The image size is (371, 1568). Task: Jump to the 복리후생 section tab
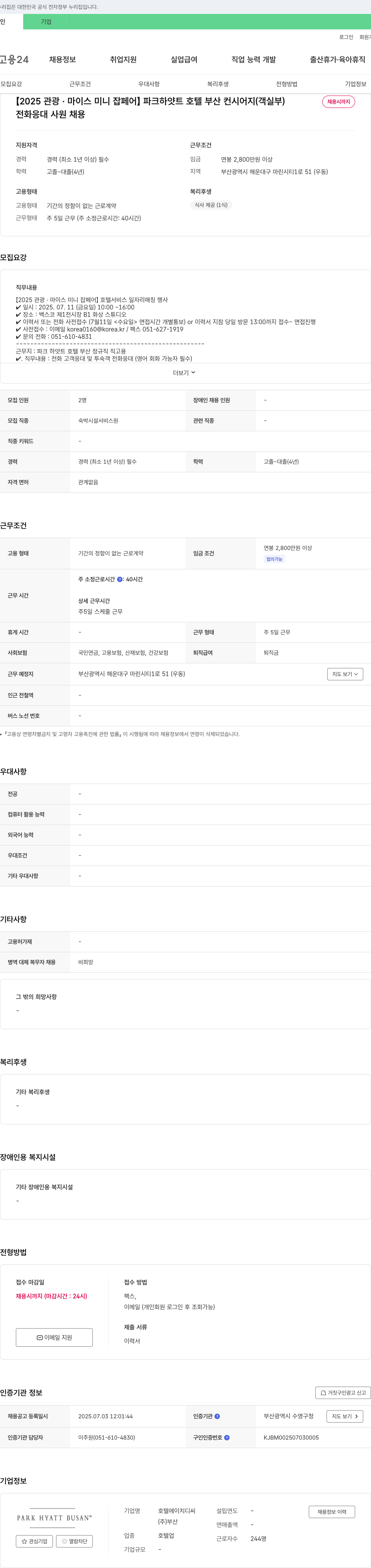point(218,84)
